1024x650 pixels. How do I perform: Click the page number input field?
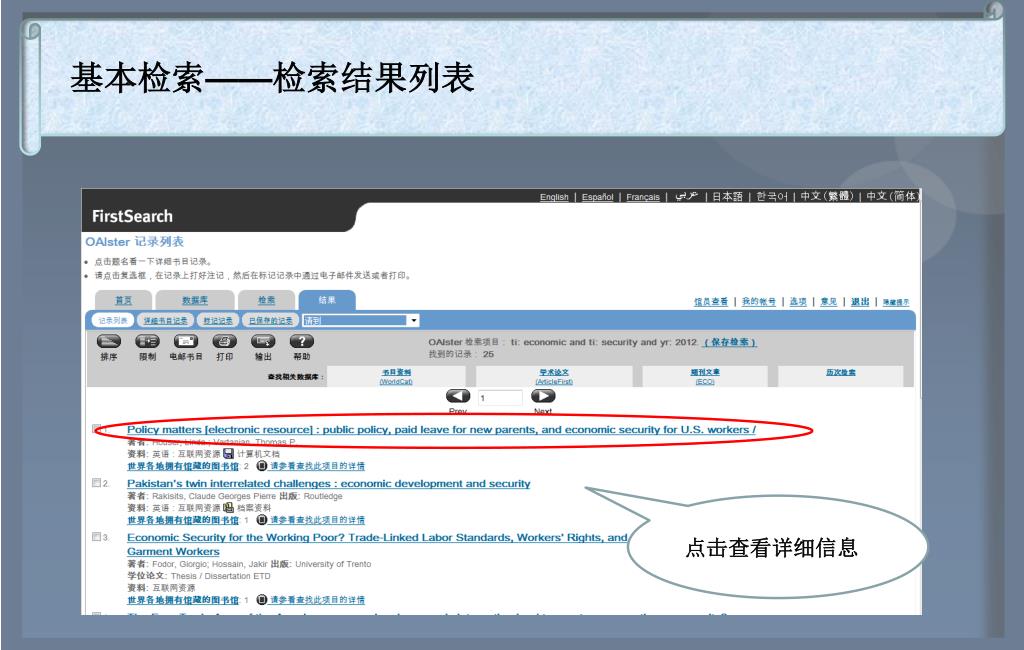tap(500, 397)
